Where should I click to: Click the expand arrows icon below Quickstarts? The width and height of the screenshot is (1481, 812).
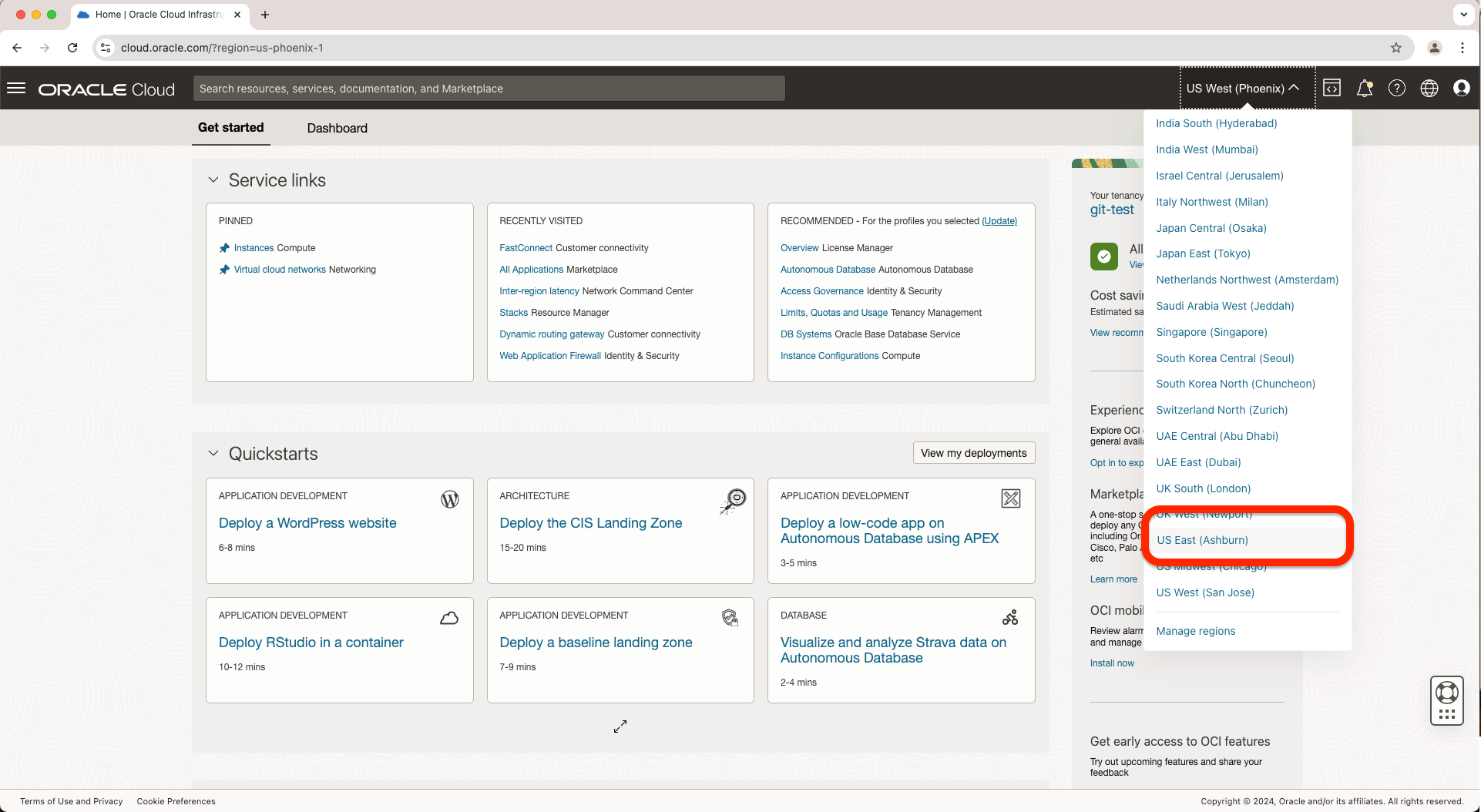620,726
